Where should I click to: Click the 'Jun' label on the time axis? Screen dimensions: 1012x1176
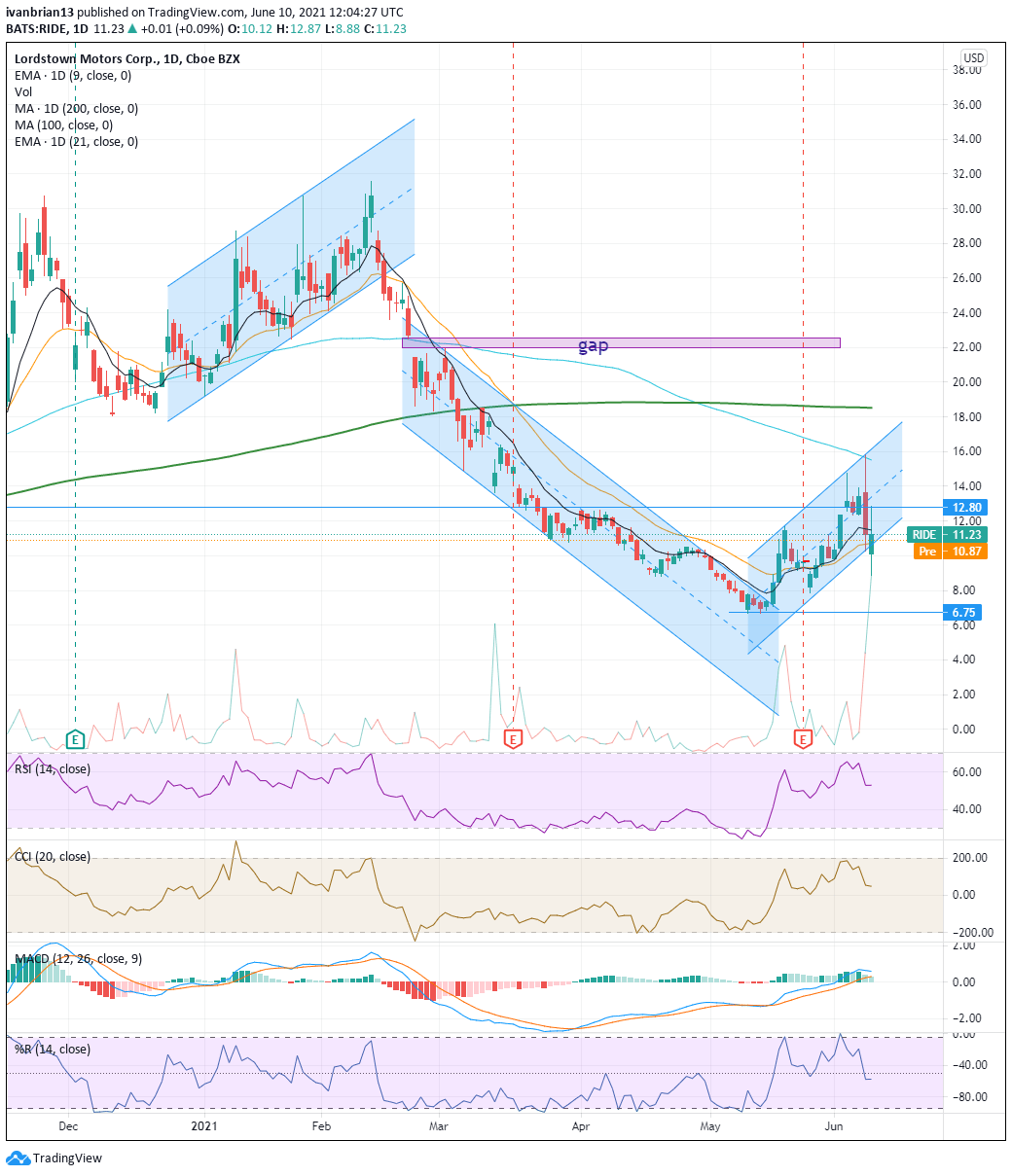[x=834, y=1126]
